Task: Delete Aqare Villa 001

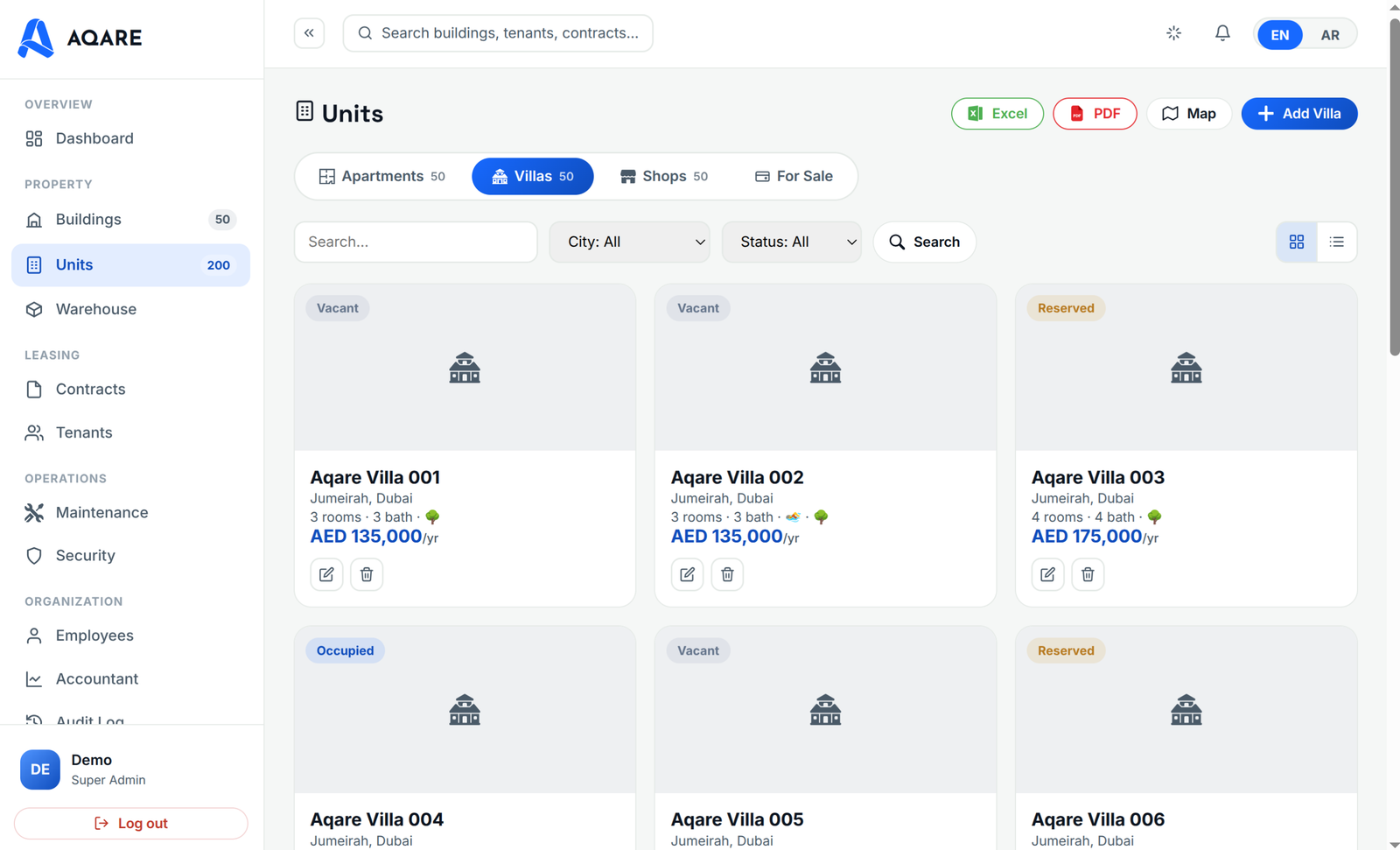Action: (367, 574)
